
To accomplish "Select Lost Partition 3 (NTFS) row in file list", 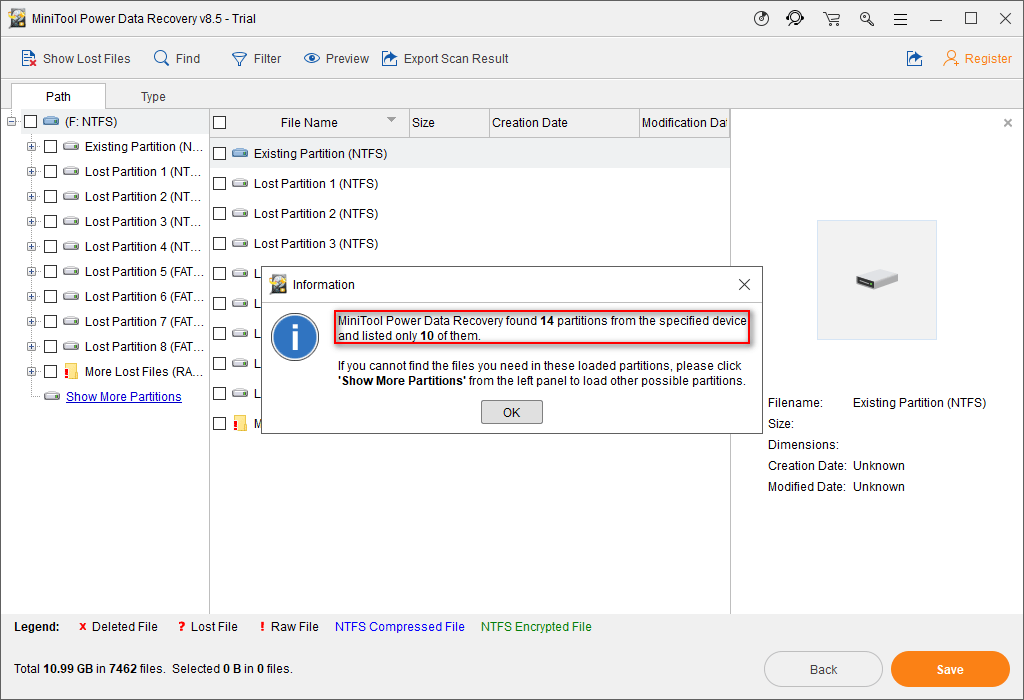I will pos(470,244).
